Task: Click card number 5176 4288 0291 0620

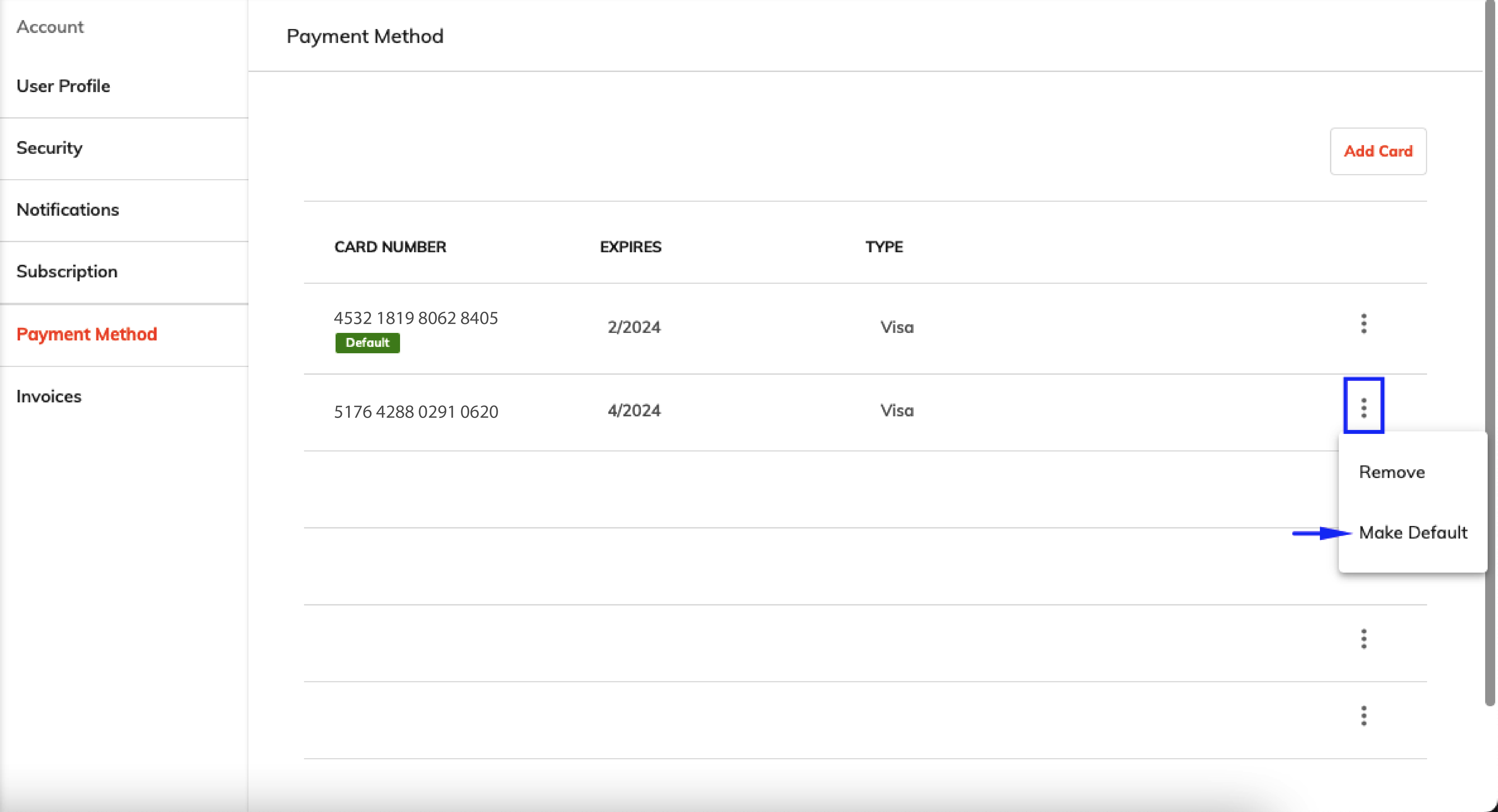Action: point(416,412)
